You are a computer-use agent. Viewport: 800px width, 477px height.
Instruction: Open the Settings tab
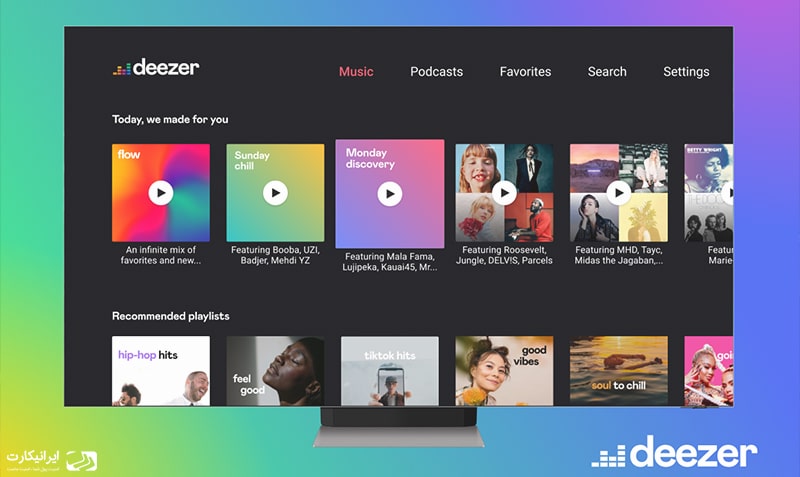click(686, 72)
